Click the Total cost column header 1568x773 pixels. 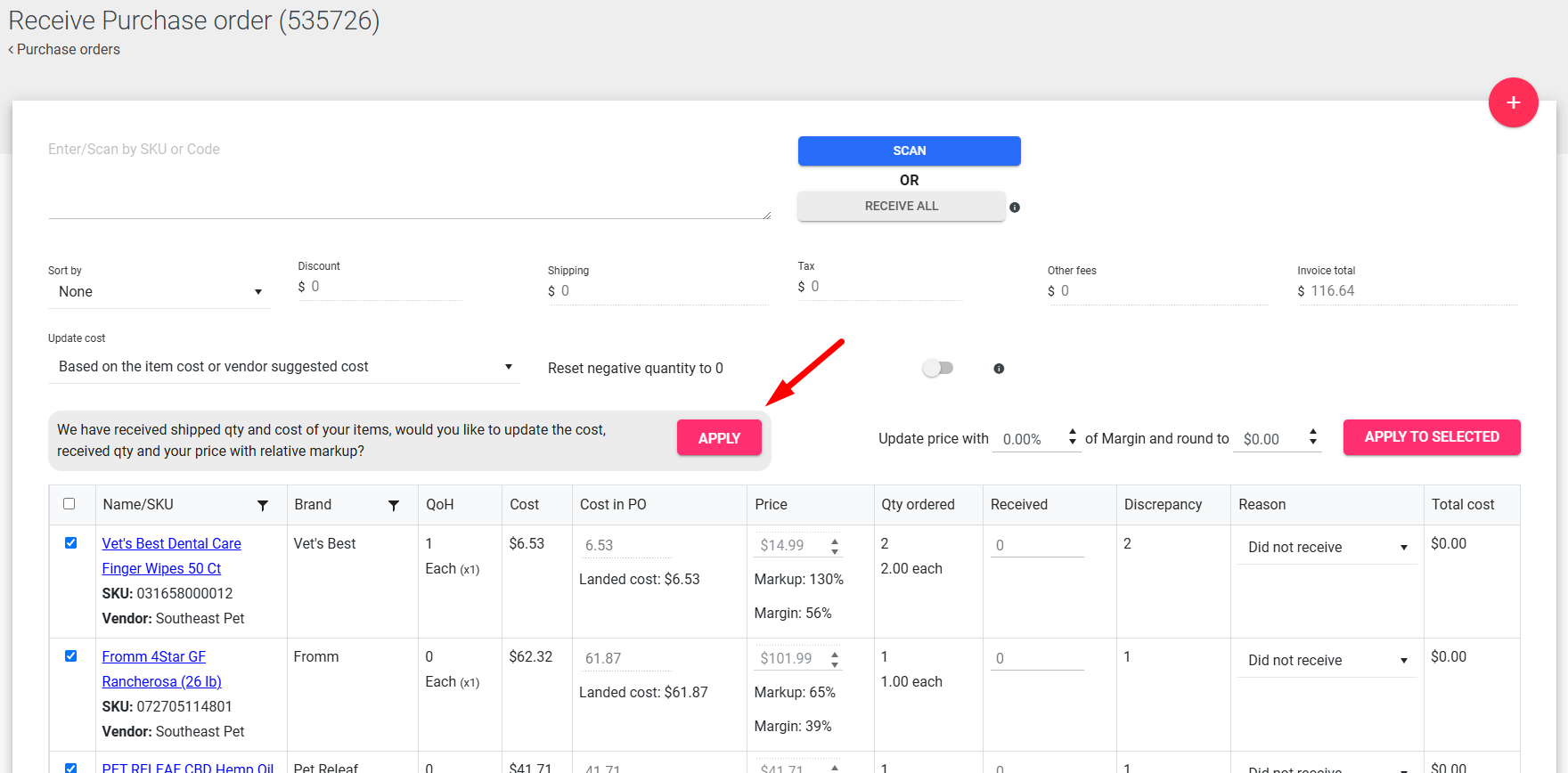(x=1463, y=505)
